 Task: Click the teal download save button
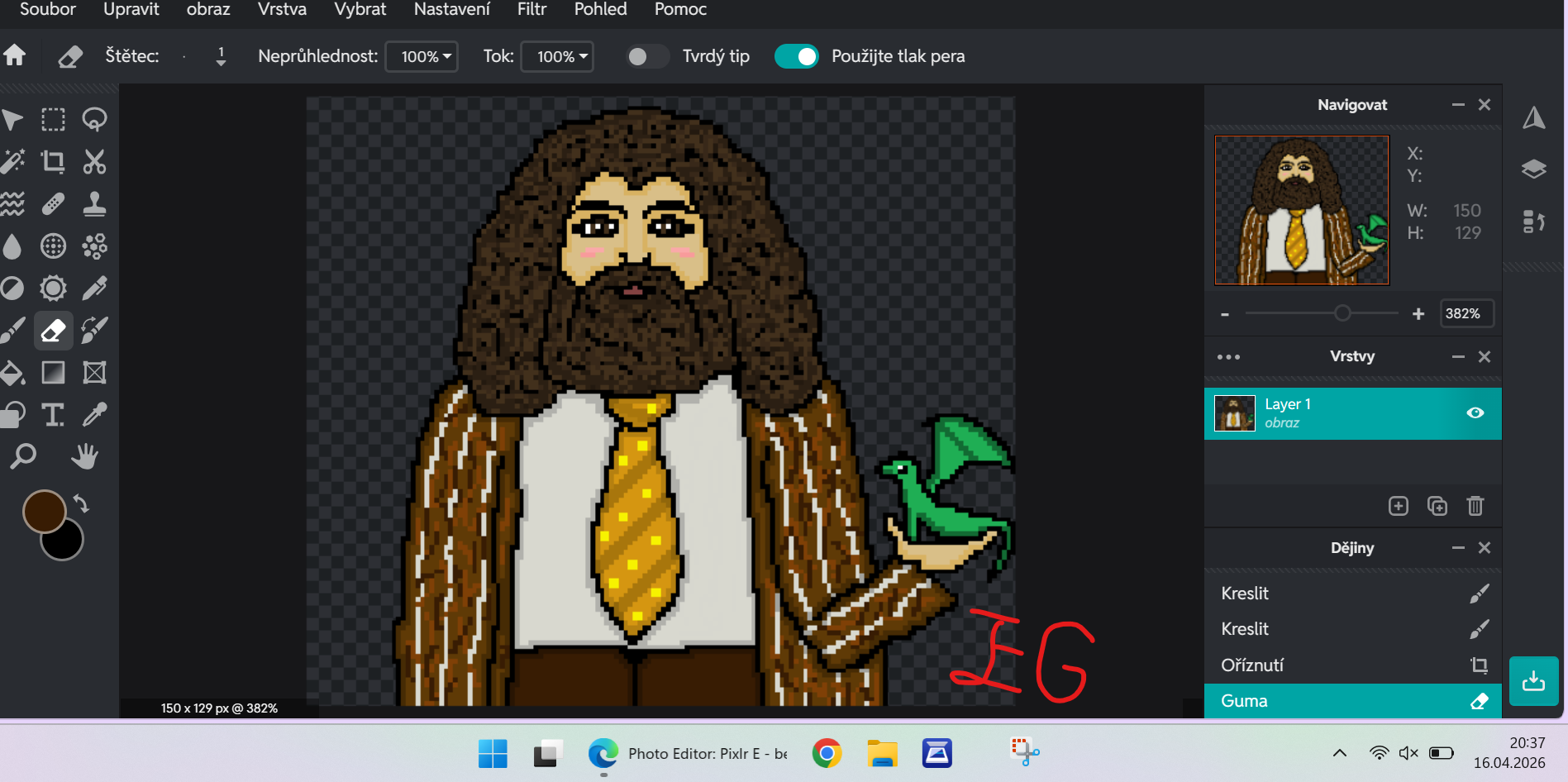coord(1533,680)
